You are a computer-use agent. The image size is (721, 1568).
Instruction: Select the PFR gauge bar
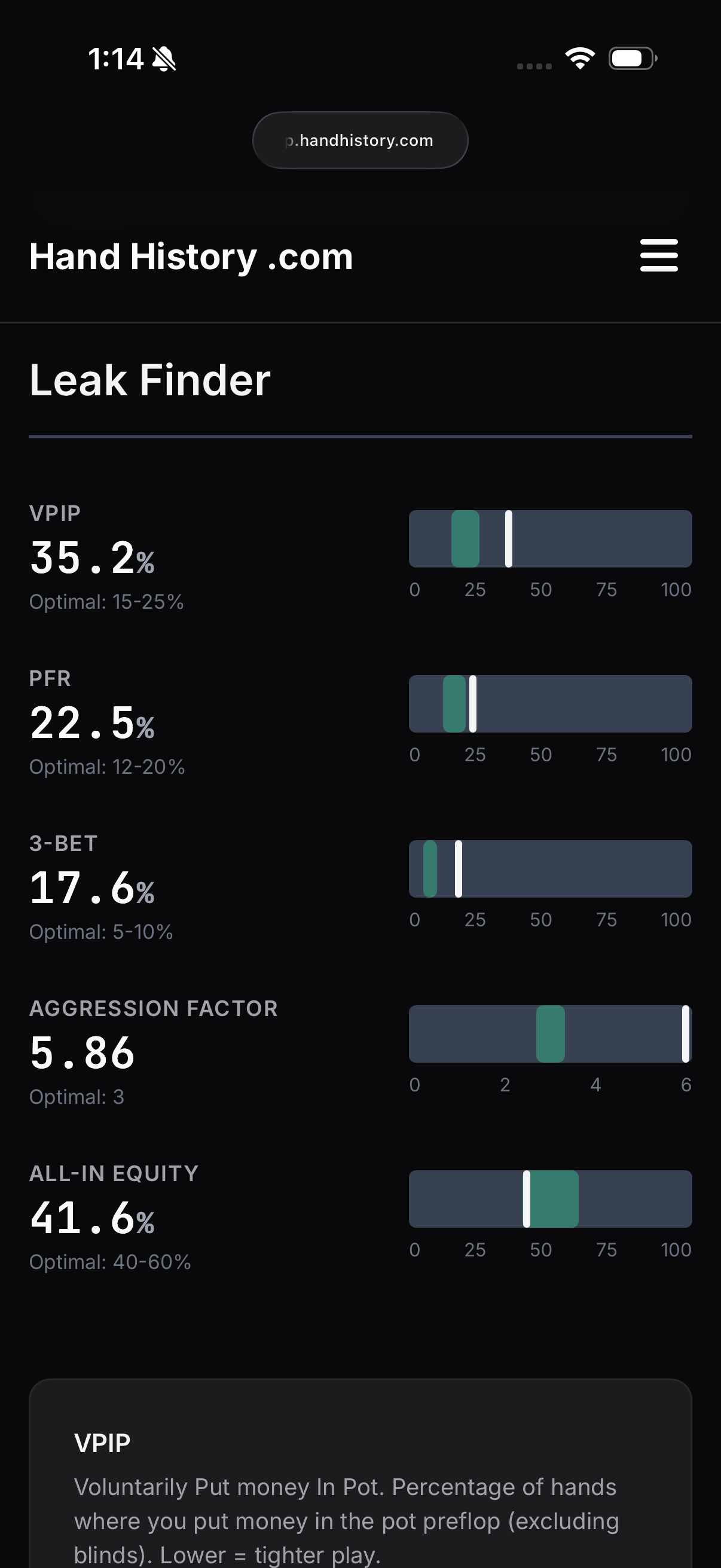551,703
